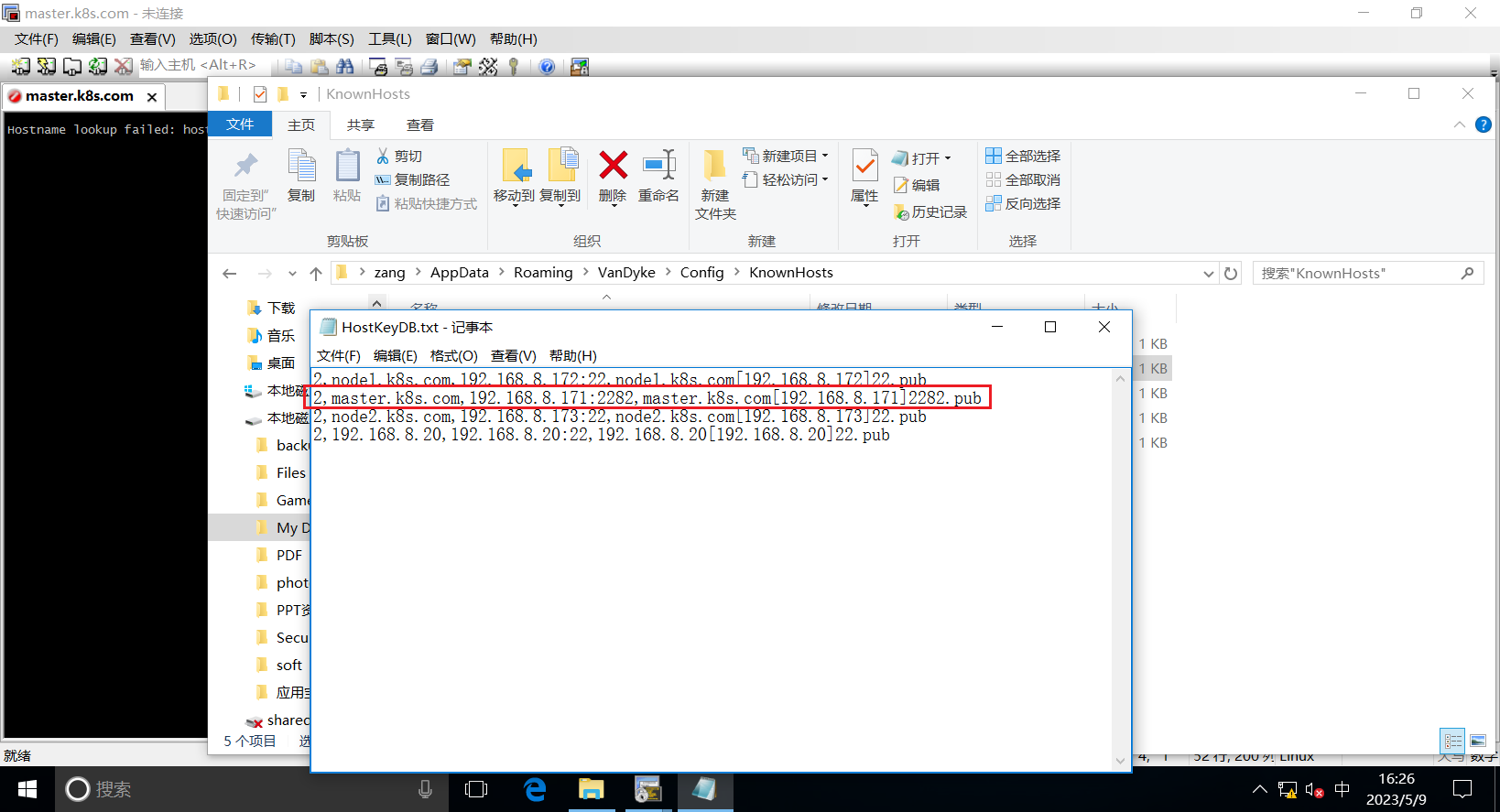Click 反向选择 invert selection
This screenshot has height=812, width=1500.
point(1023,203)
